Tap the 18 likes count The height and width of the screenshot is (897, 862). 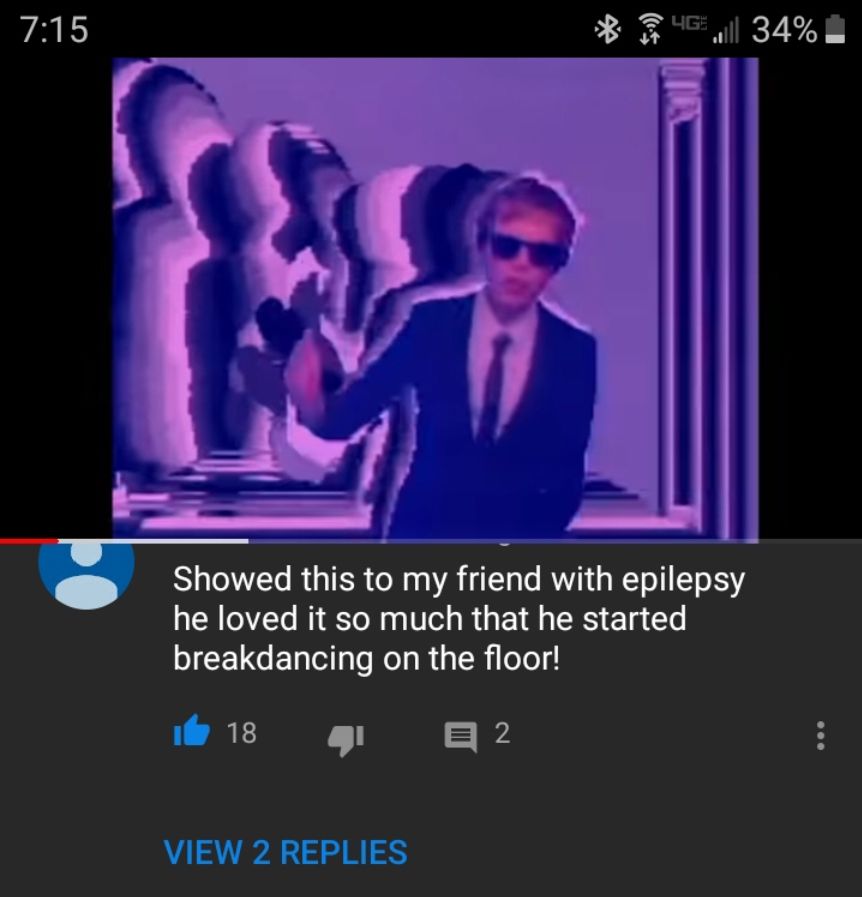point(241,733)
